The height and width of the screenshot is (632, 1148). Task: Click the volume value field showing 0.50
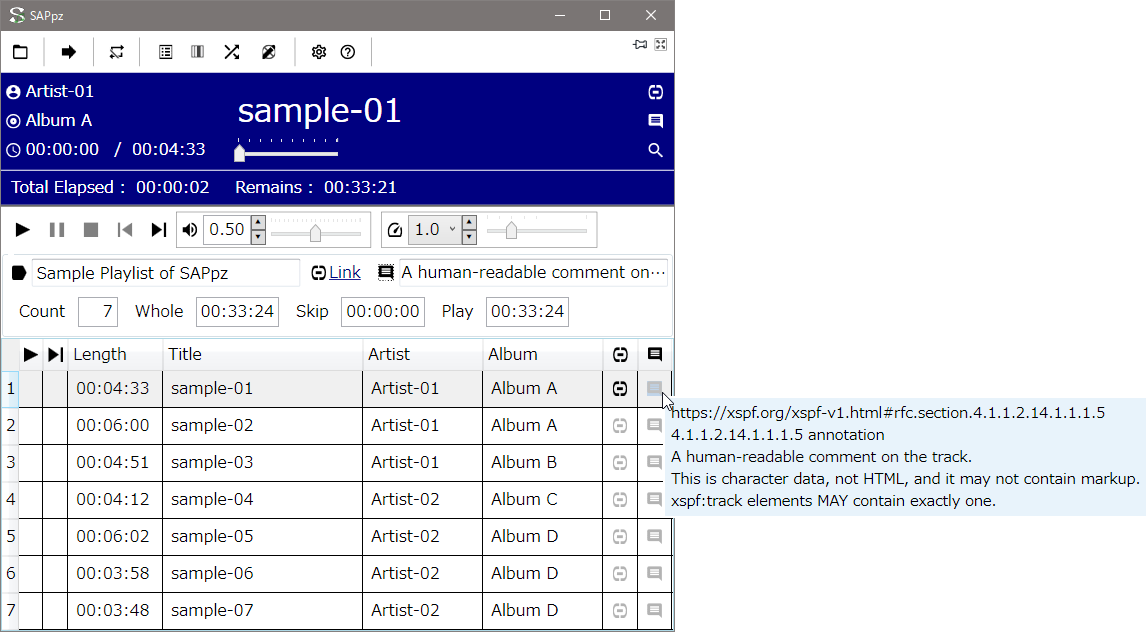pyautogui.click(x=227, y=230)
